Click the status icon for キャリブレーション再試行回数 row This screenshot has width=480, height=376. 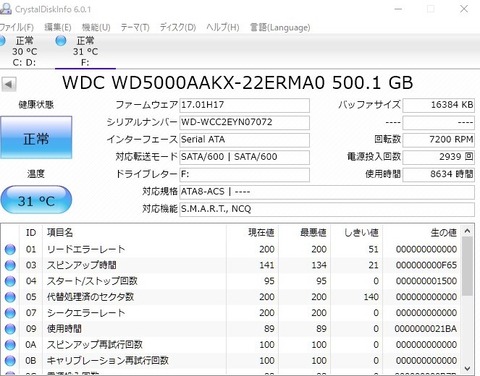(x=10, y=361)
